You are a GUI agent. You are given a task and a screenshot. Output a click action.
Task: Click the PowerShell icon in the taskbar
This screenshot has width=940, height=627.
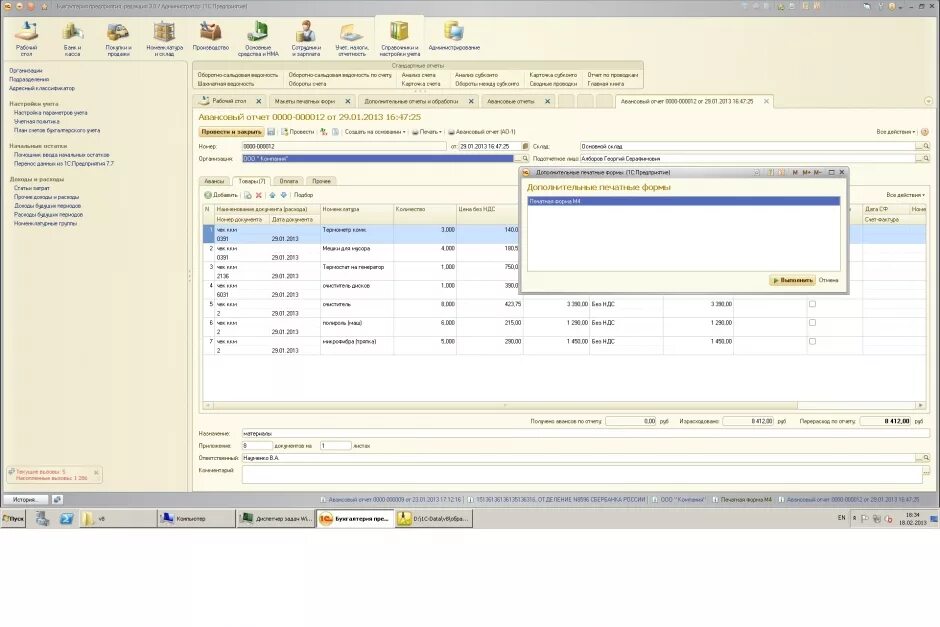click(x=66, y=519)
